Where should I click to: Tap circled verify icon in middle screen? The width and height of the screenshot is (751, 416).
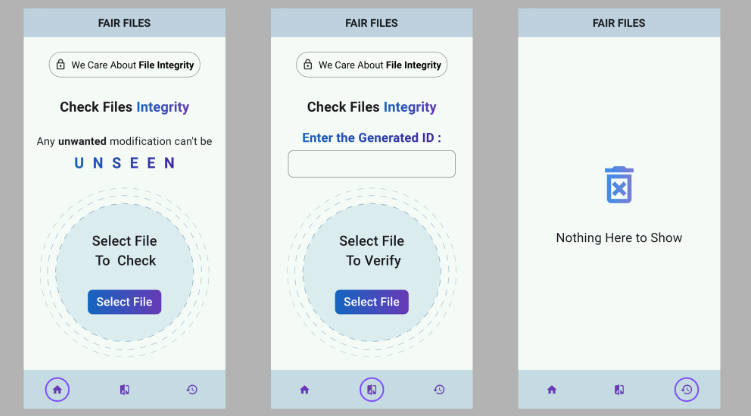point(372,389)
